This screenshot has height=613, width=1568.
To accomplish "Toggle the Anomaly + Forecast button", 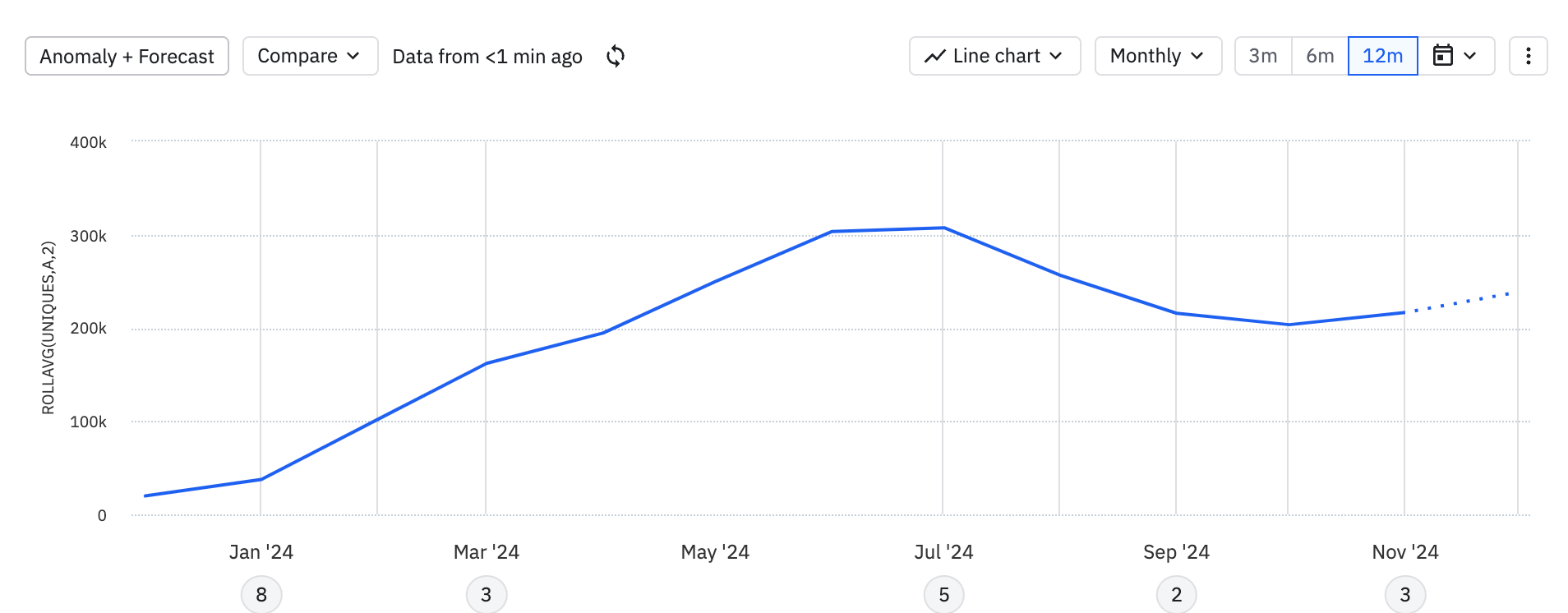I will coord(127,56).
